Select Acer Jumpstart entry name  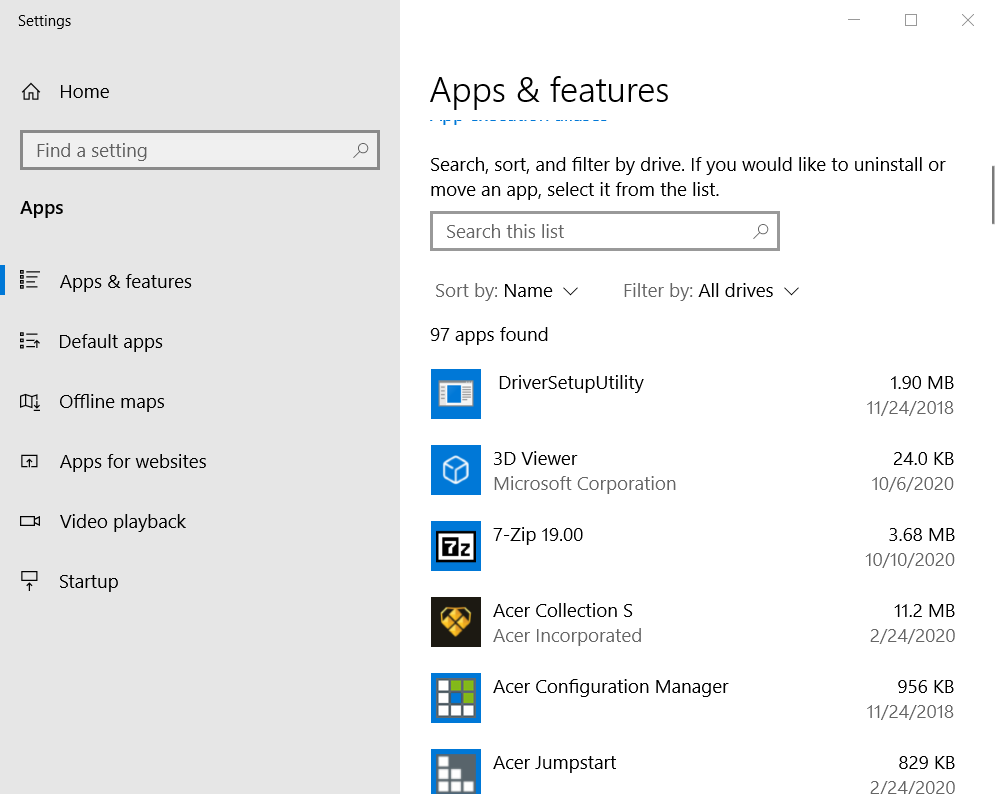click(554, 762)
